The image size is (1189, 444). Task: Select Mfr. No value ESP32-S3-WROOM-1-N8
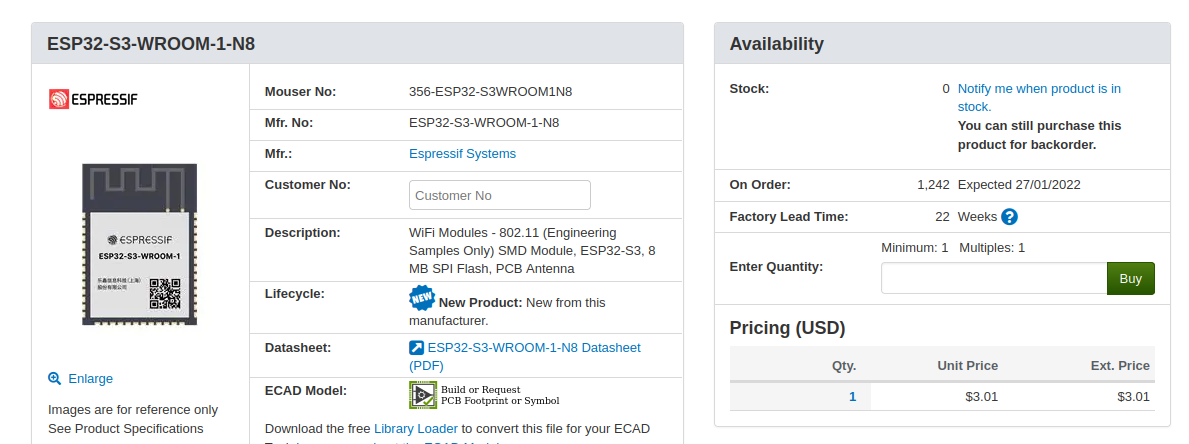tap(484, 122)
